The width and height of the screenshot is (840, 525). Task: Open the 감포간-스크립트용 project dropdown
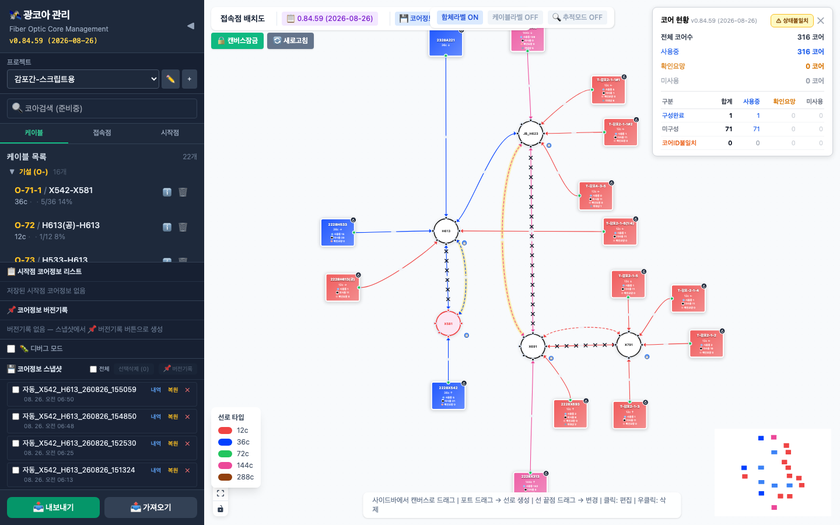pos(83,79)
